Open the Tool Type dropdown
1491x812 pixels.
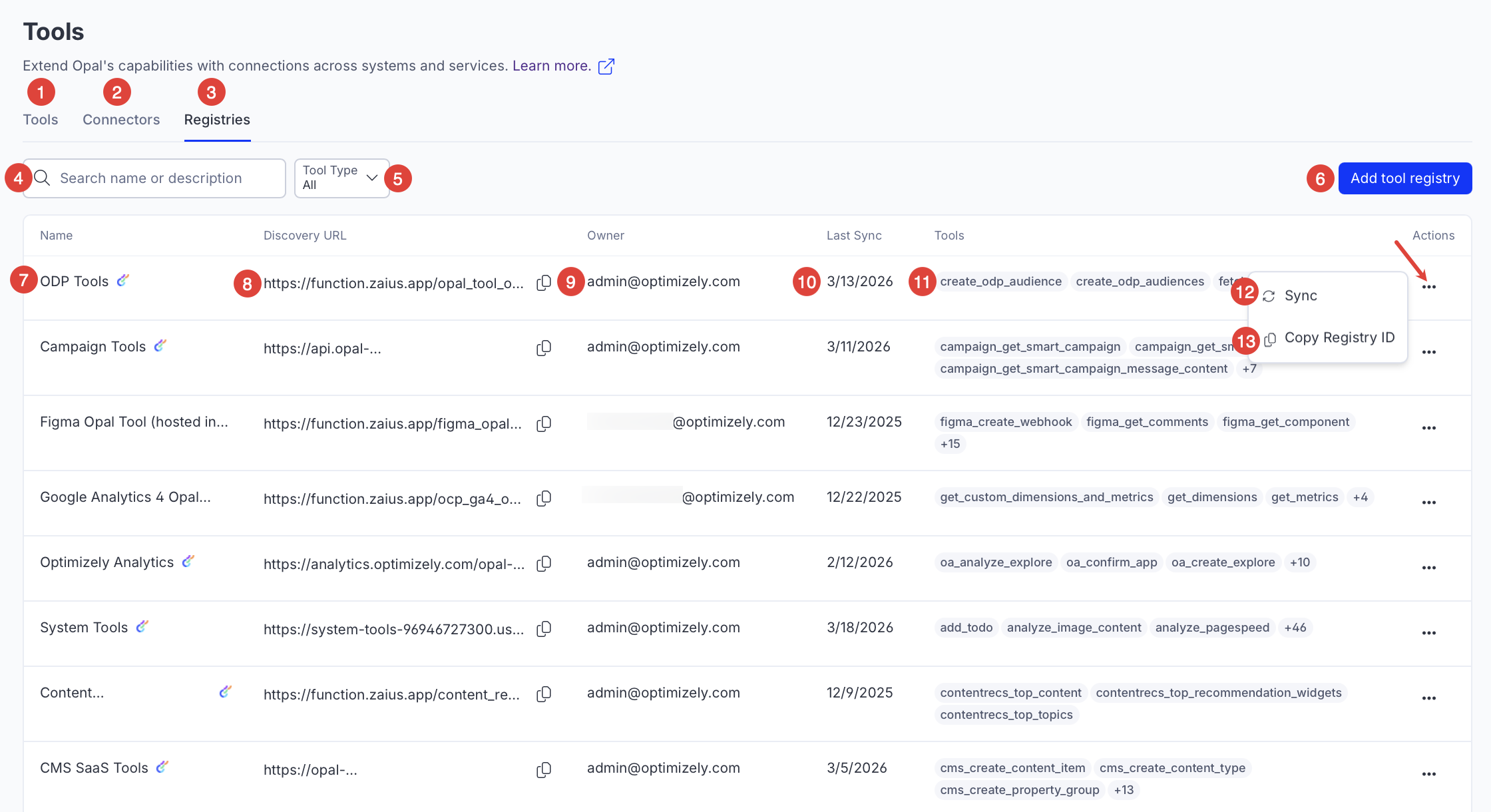pyautogui.click(x=341, y=178)
